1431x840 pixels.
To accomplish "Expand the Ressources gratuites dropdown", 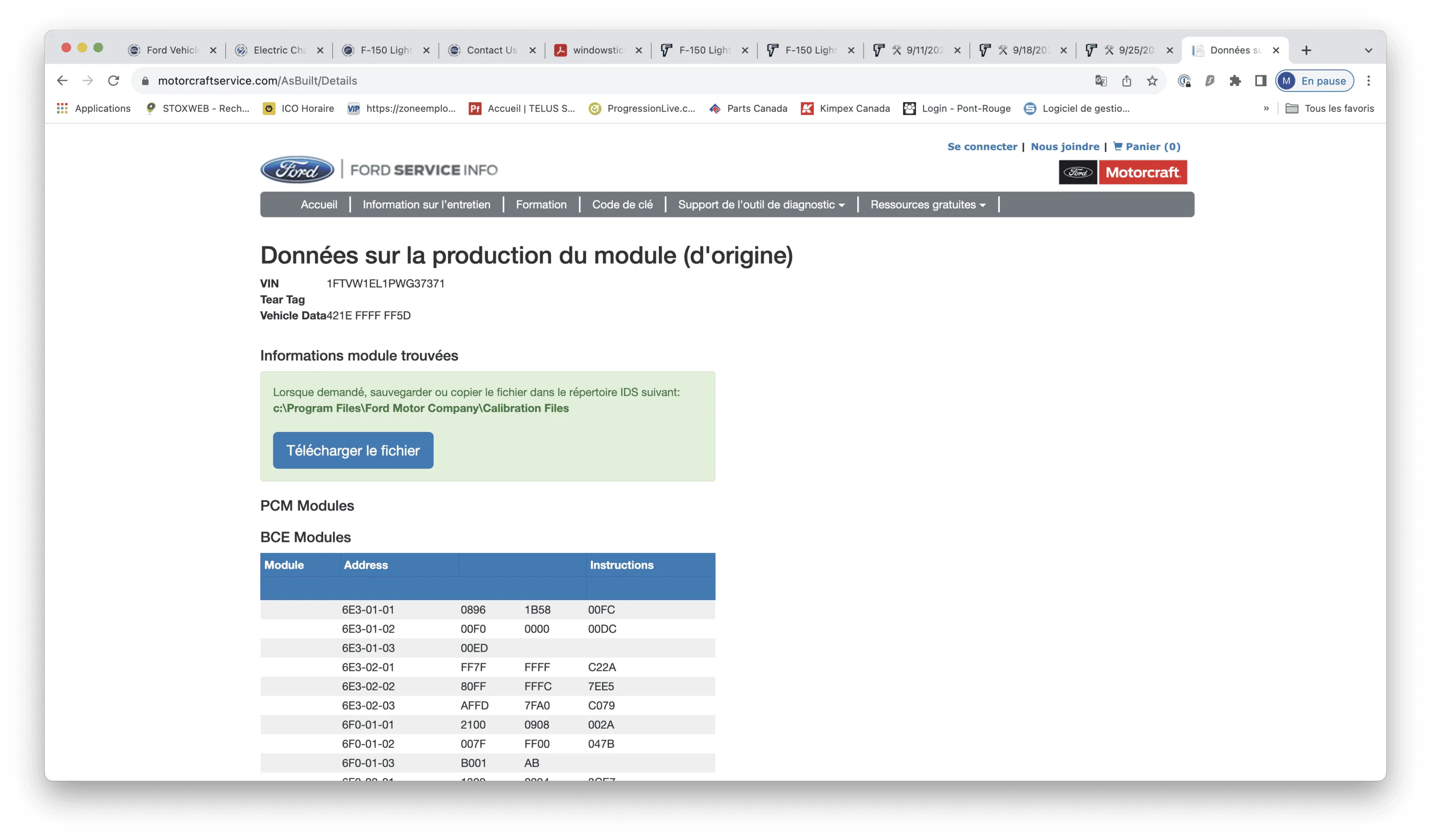I will point(928,205).
